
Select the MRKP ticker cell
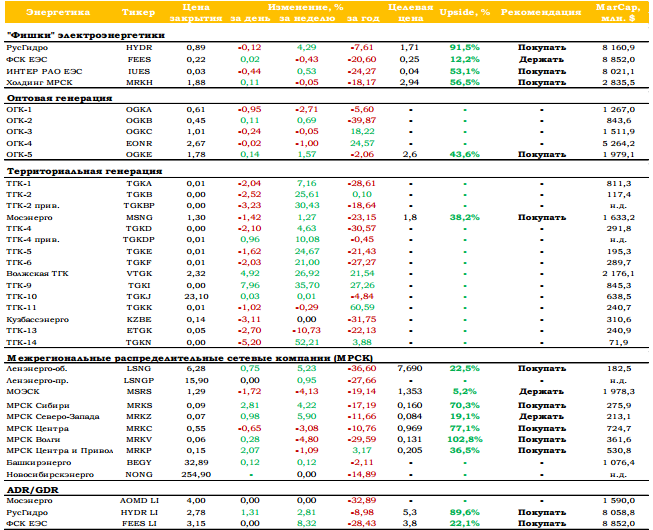(139, 451)
